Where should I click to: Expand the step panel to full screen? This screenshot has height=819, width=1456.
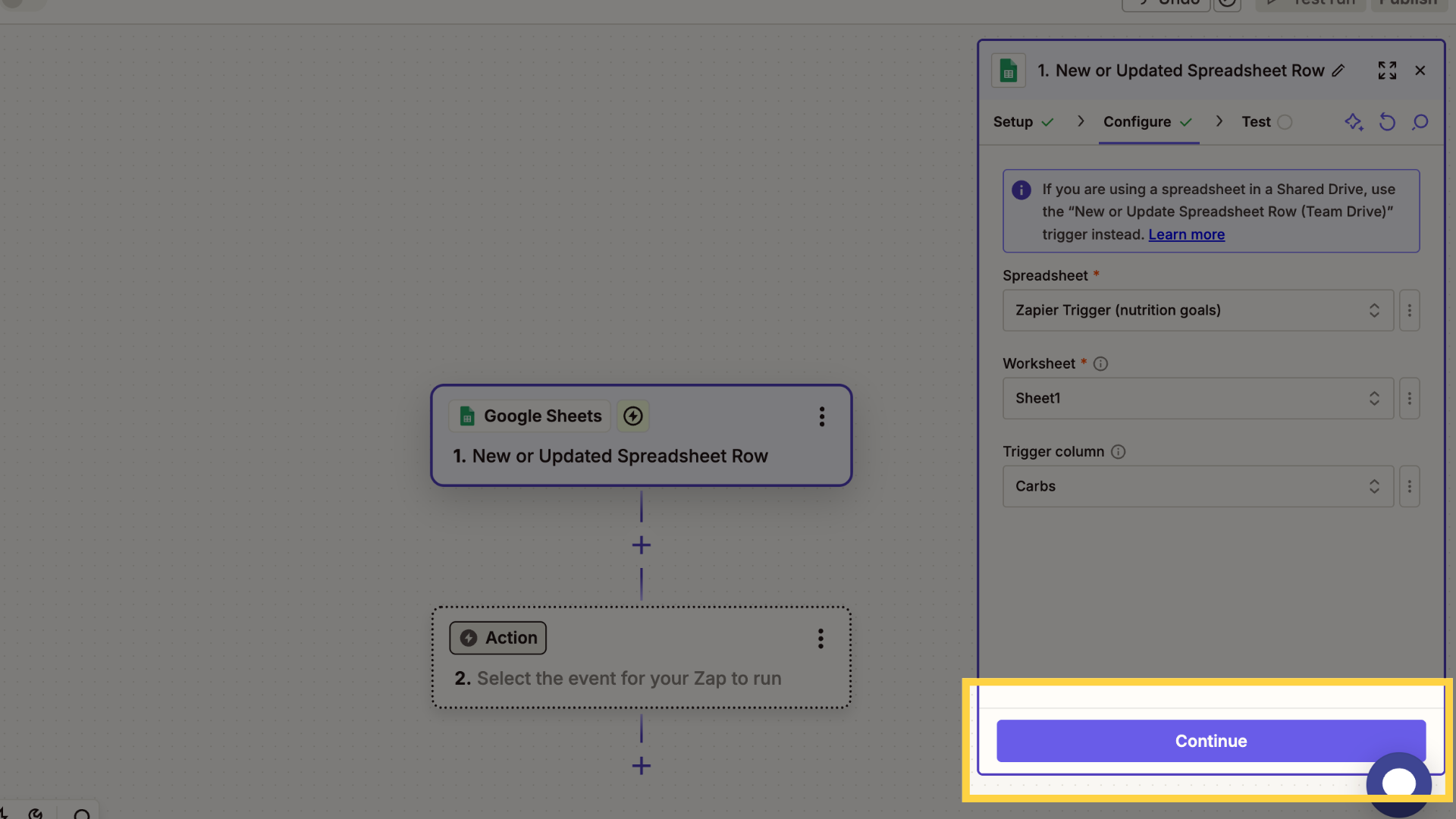point(1387,71)
